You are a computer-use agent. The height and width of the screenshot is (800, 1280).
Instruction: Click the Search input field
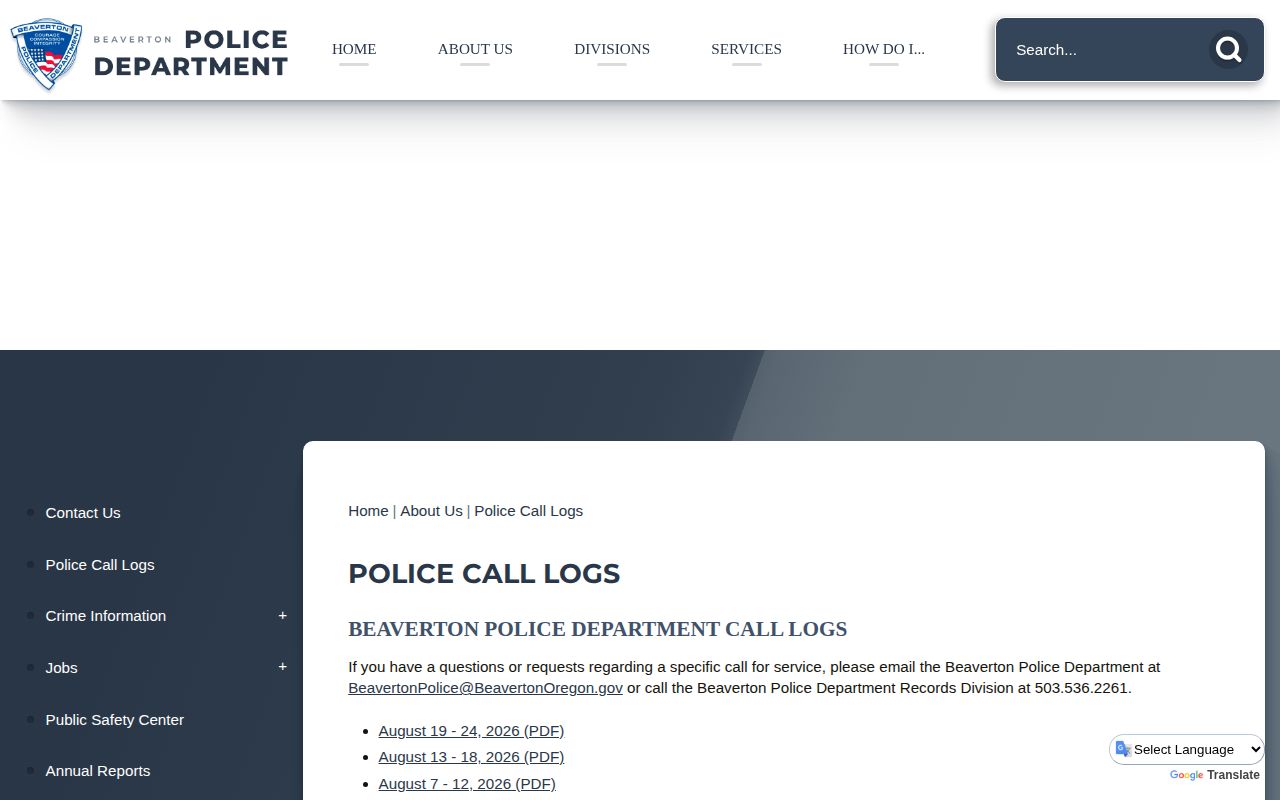[1105, 49]
